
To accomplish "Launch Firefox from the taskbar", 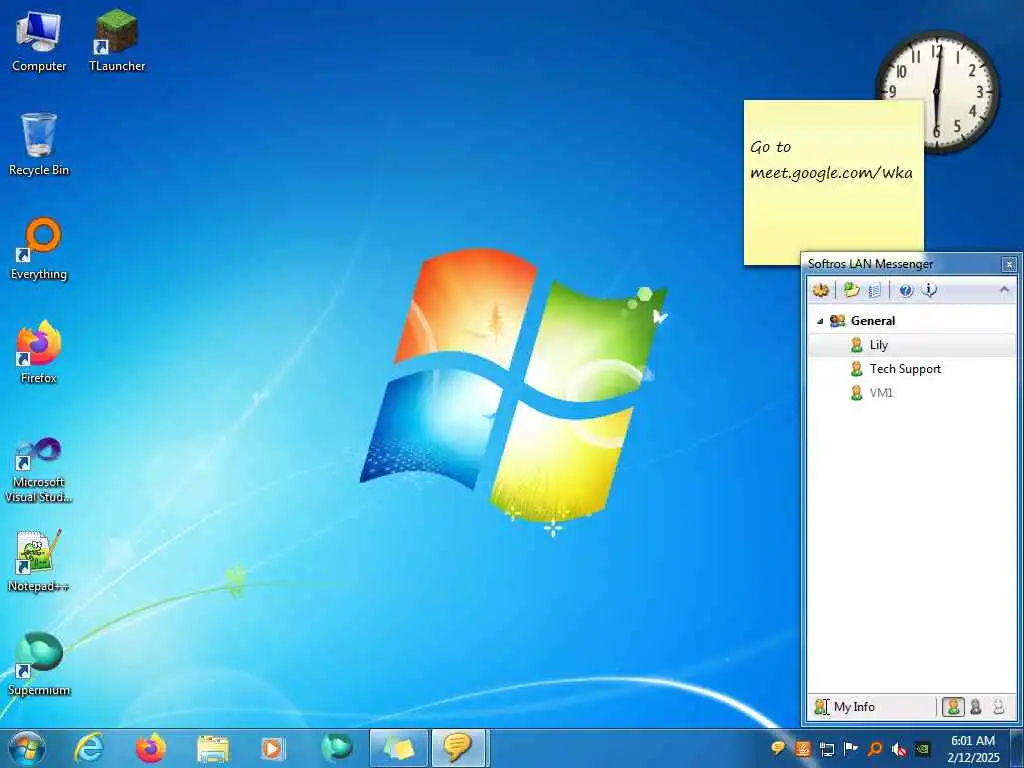I will (151, 748).
